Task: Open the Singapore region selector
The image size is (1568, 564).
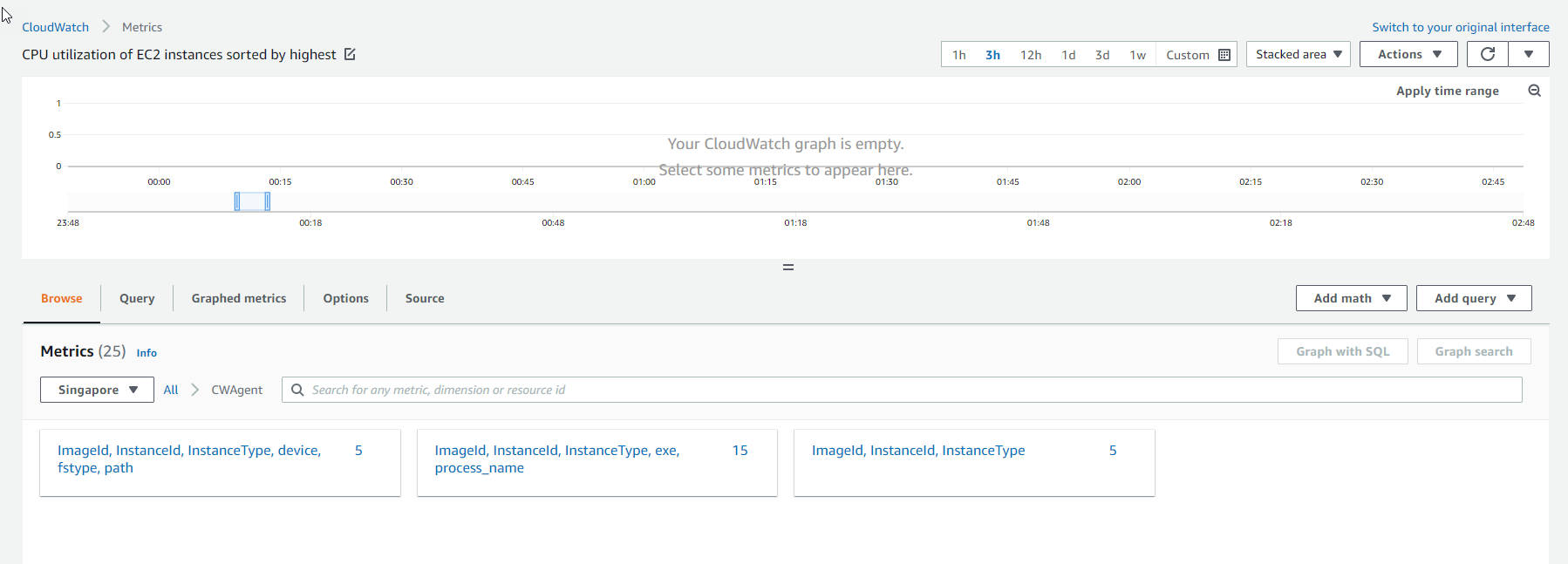Action: (97, 390)
